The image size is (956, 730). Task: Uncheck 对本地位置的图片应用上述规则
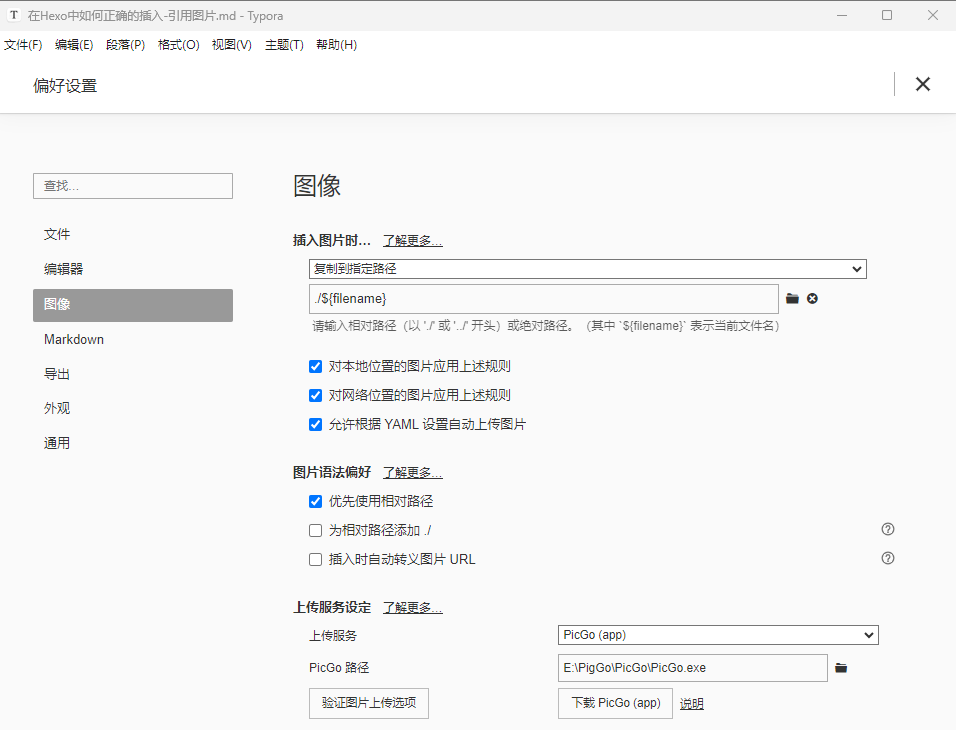pyautogui.click(x=316, y=367)
